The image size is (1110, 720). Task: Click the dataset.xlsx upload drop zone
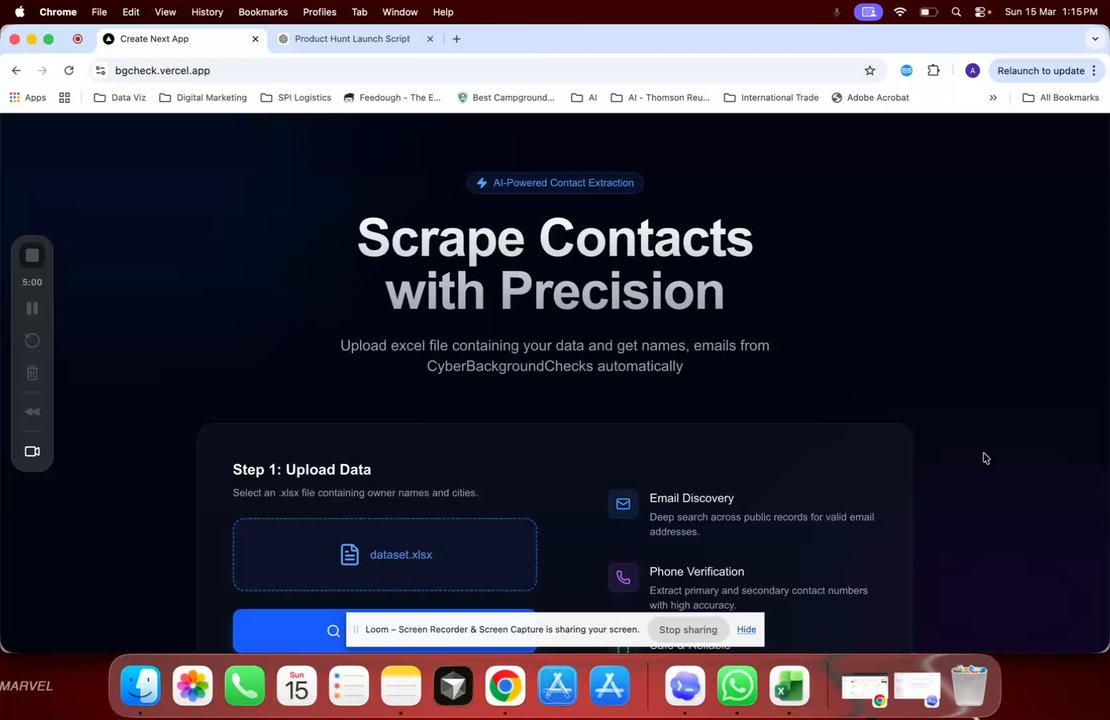pos(384,554)
